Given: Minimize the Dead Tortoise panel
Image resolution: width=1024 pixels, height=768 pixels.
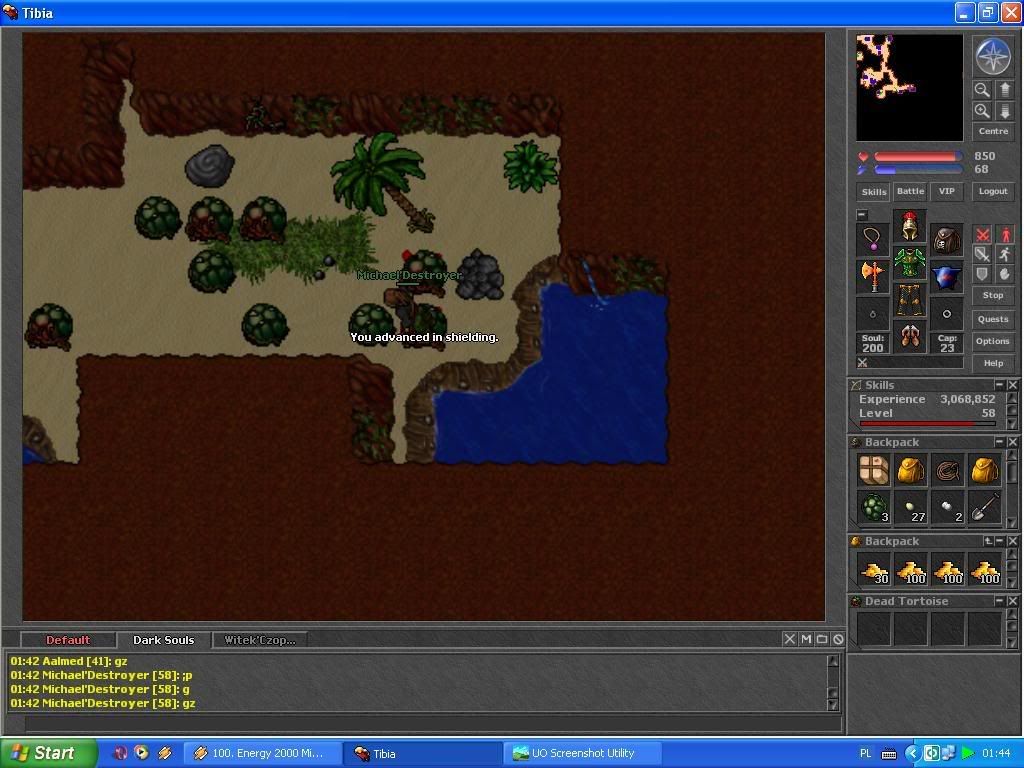Looking at the screenshot, I should point(999,601).
